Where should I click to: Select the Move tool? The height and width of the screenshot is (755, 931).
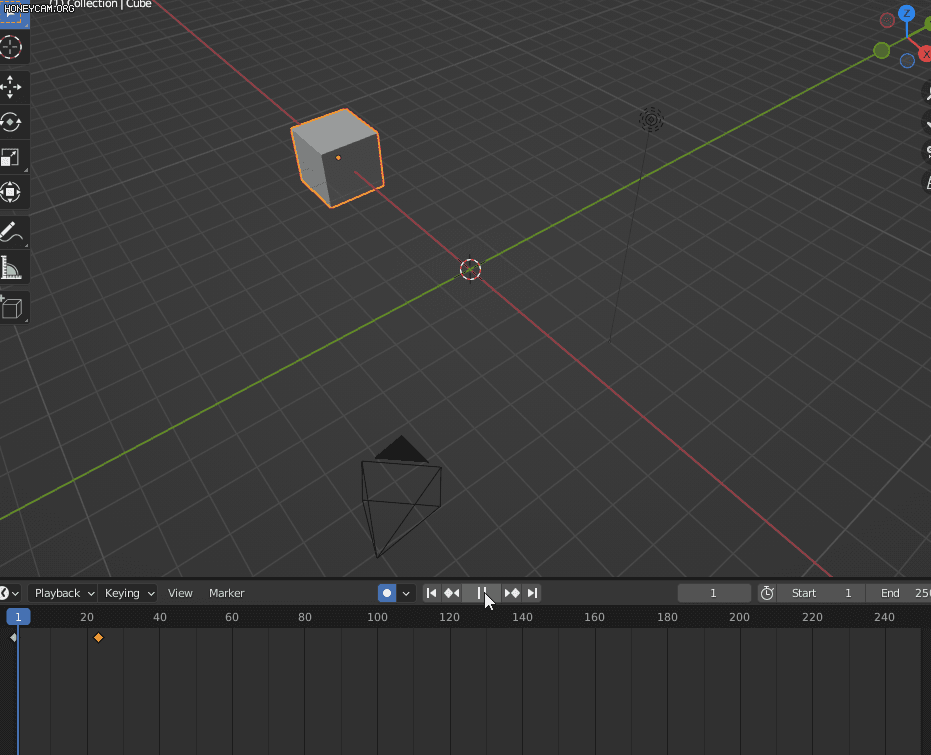click(x=11, y=87)
